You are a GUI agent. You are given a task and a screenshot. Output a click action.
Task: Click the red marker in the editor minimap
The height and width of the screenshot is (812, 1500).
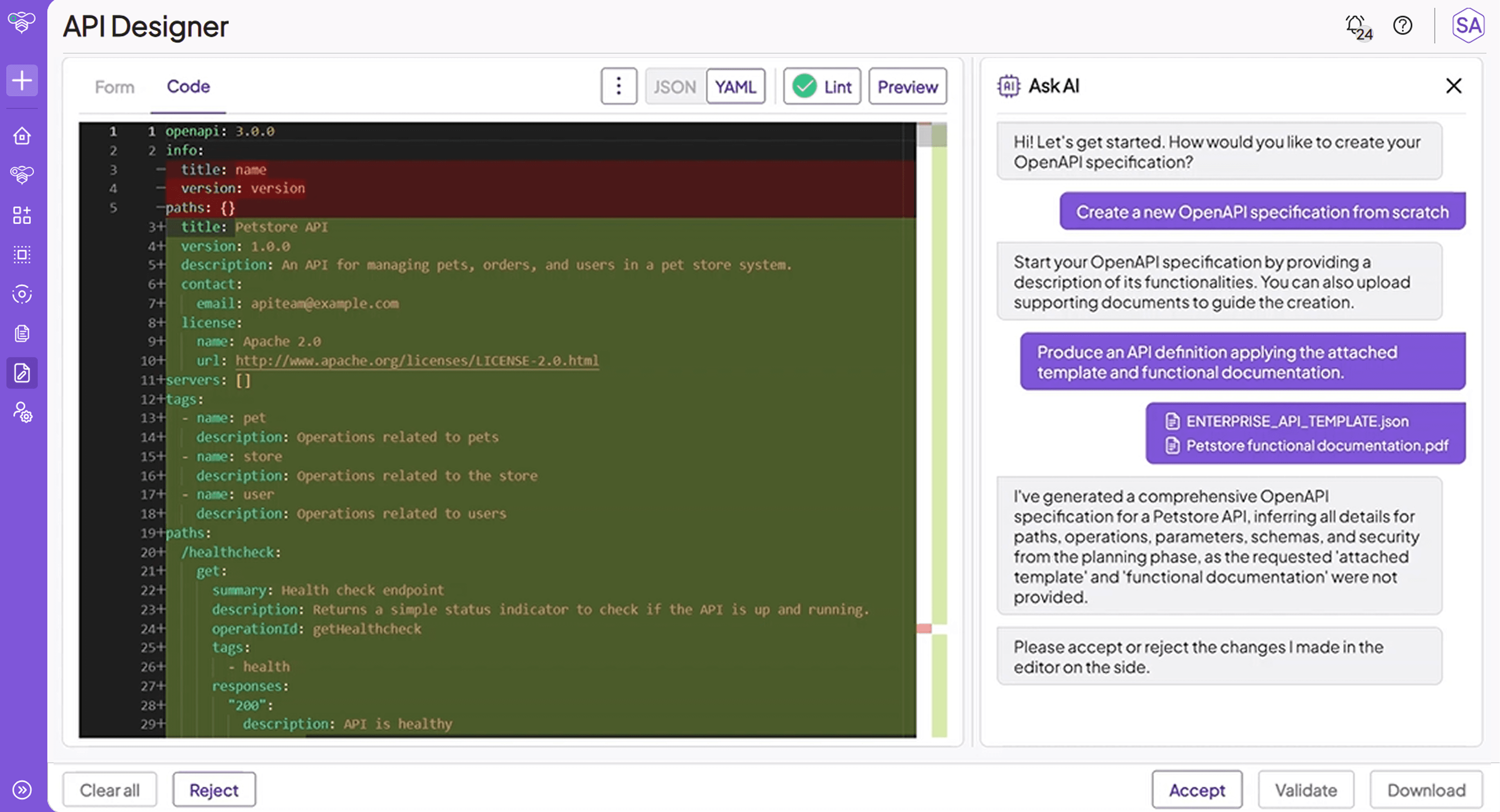click(924, 629)
